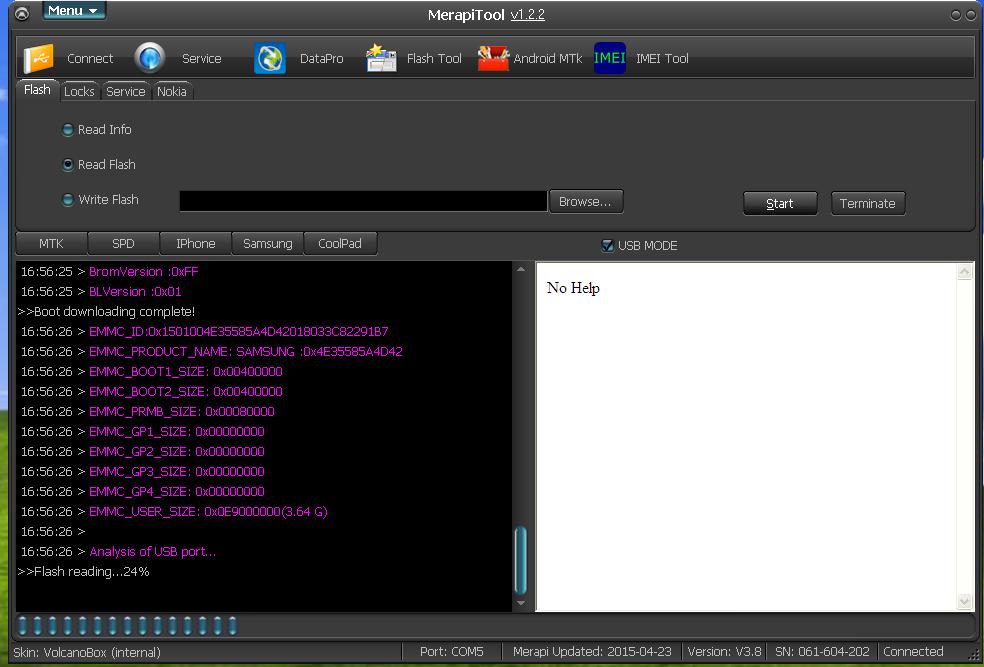Click the "Port: COM5" status entry
This screenshot has width=984, height=667.
pos(452,652)
